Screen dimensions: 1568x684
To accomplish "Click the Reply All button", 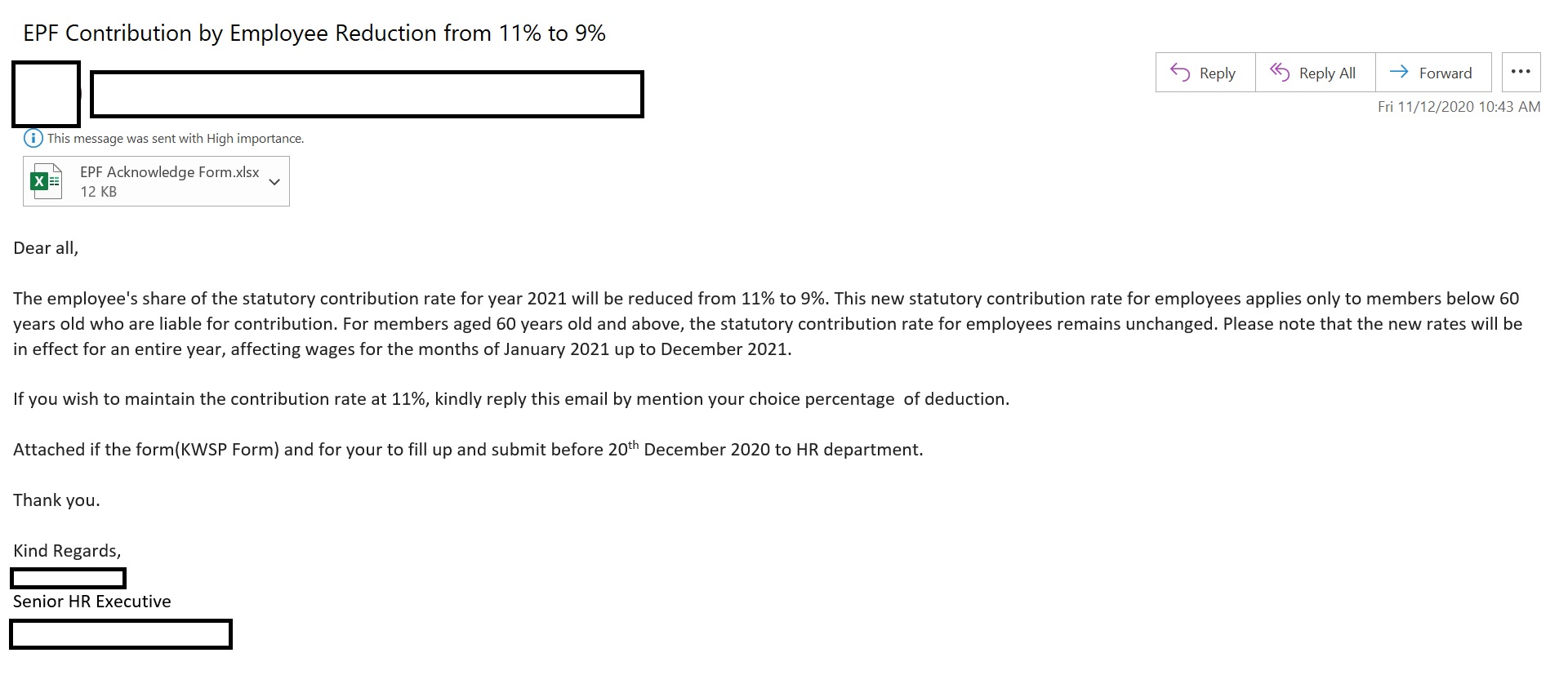I will (1314, 73).
